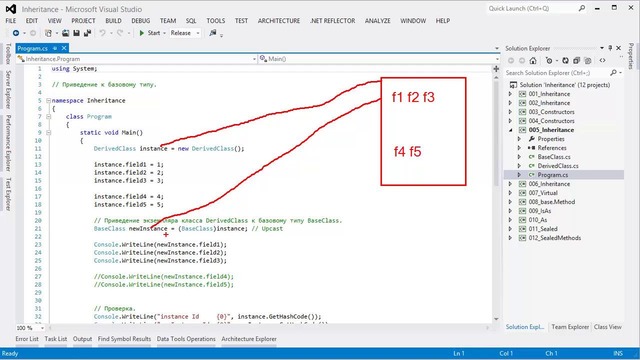
Task: Expand the 007_Virtual project node
Action: [510, 193]
